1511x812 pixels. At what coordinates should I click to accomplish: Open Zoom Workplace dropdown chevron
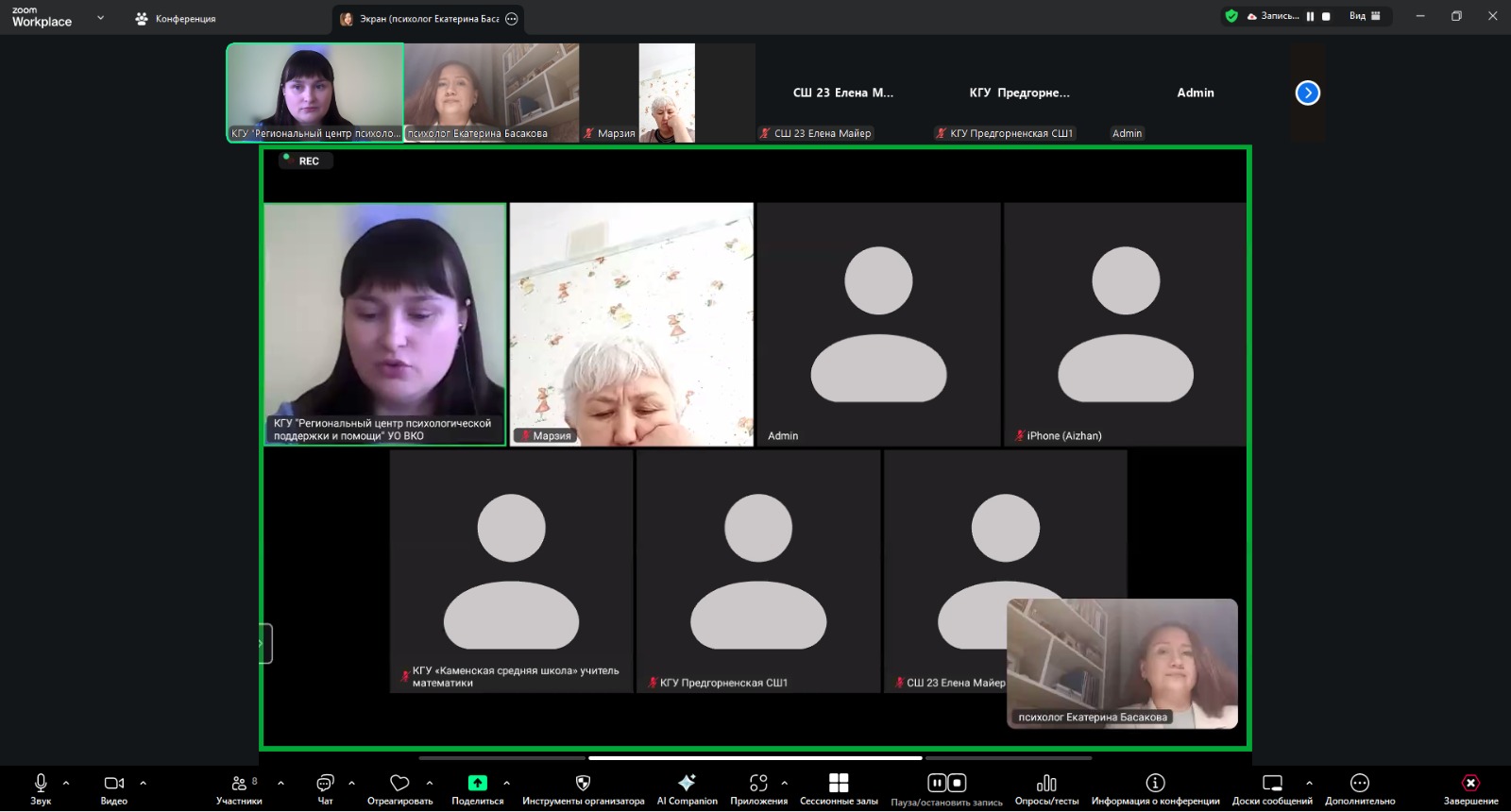100,17
